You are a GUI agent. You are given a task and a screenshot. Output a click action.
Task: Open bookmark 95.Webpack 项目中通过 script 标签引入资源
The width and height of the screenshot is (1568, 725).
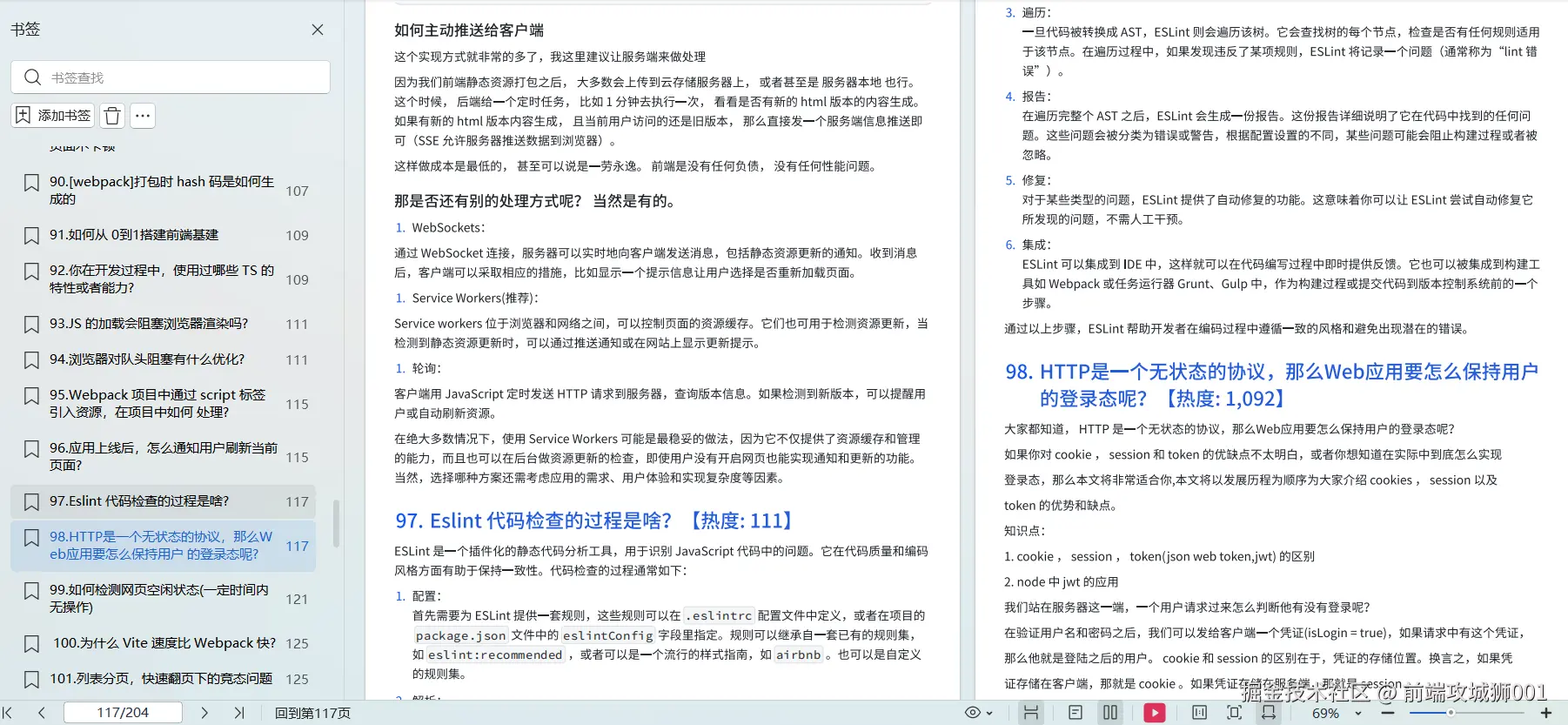(x=163, y=404)
